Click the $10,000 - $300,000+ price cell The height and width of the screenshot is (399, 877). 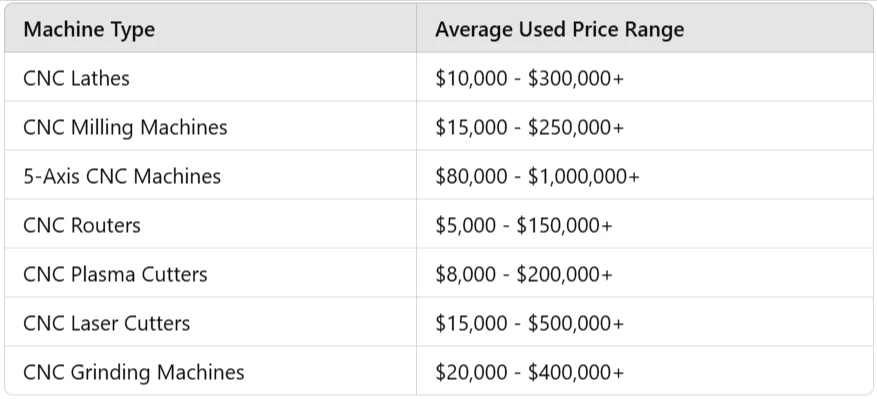(645, 77)
